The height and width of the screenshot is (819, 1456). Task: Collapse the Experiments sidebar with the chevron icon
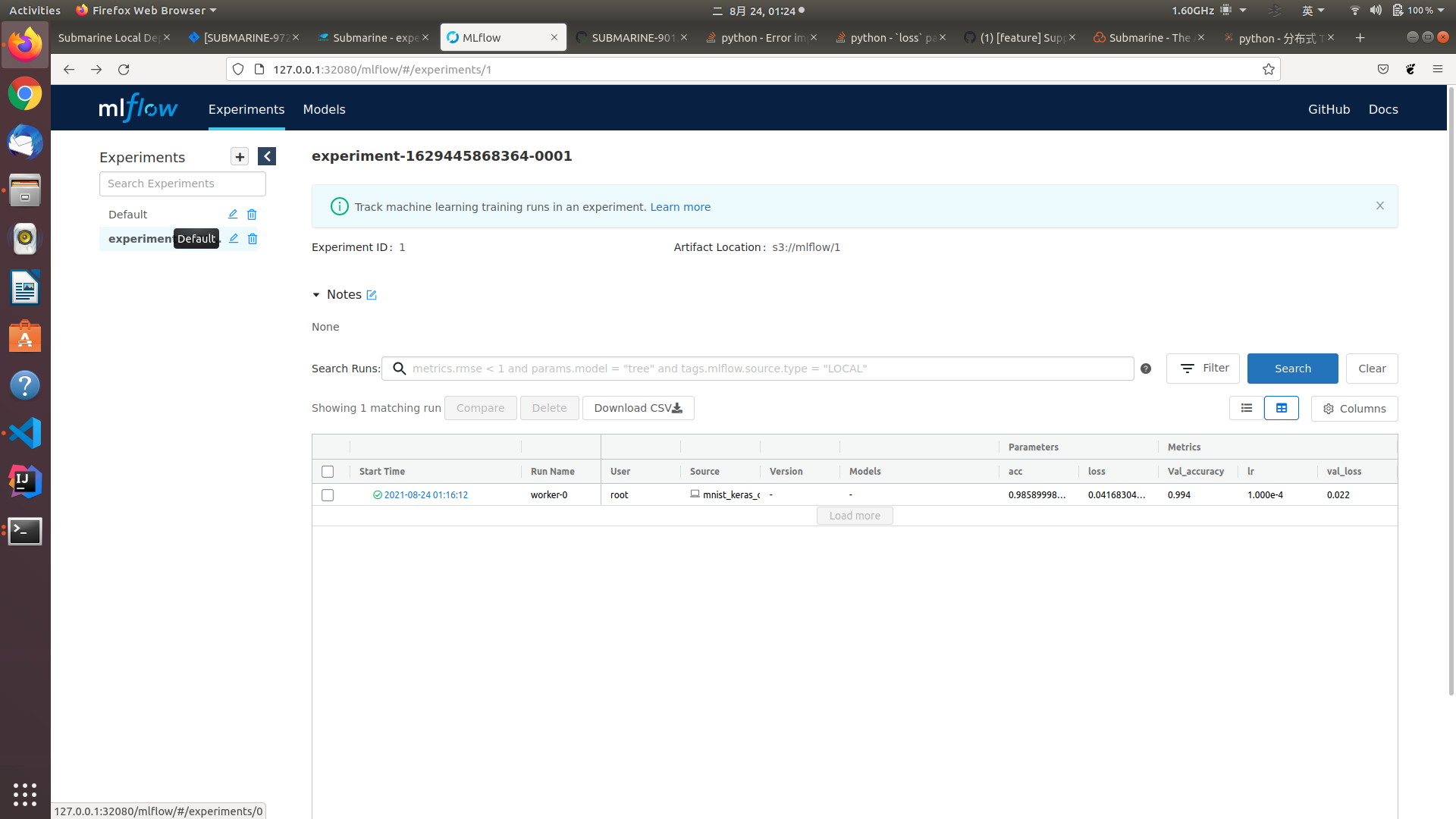(x=267, y=157)
